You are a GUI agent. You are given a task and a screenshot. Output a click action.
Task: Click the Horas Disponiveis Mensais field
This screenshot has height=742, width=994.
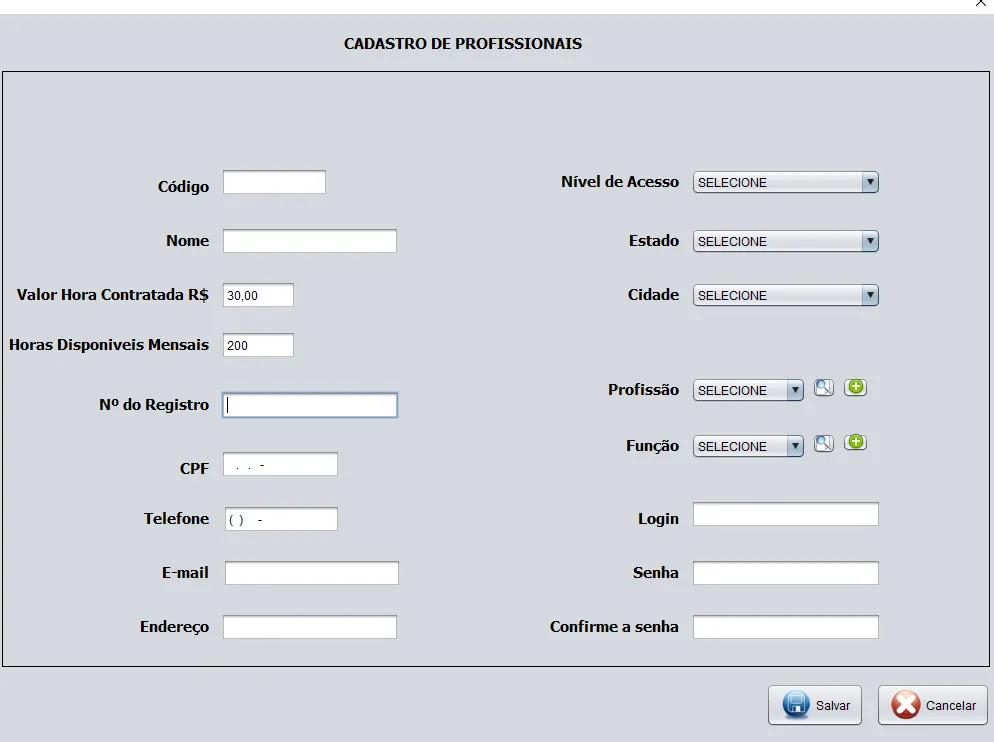(258, 345)
